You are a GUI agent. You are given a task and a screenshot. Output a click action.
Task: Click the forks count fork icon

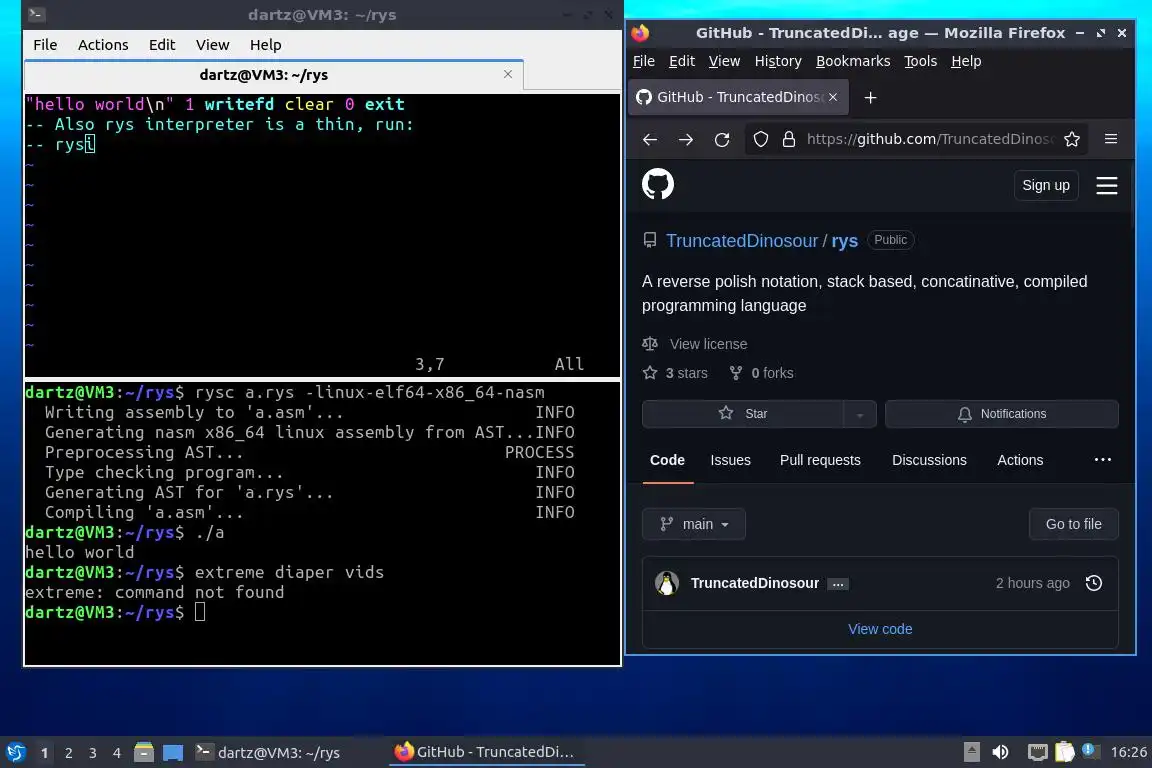point(735,373)
